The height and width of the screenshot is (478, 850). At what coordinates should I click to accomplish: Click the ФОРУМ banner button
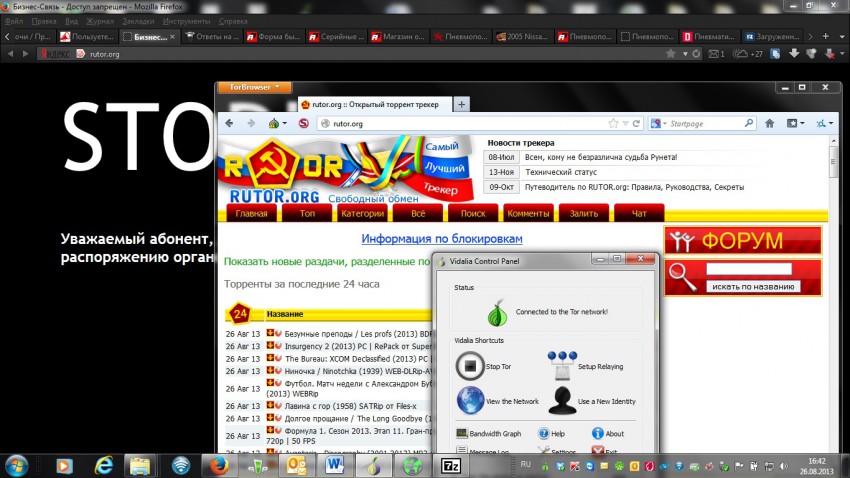pyautogui.click(x=742, y=240)
